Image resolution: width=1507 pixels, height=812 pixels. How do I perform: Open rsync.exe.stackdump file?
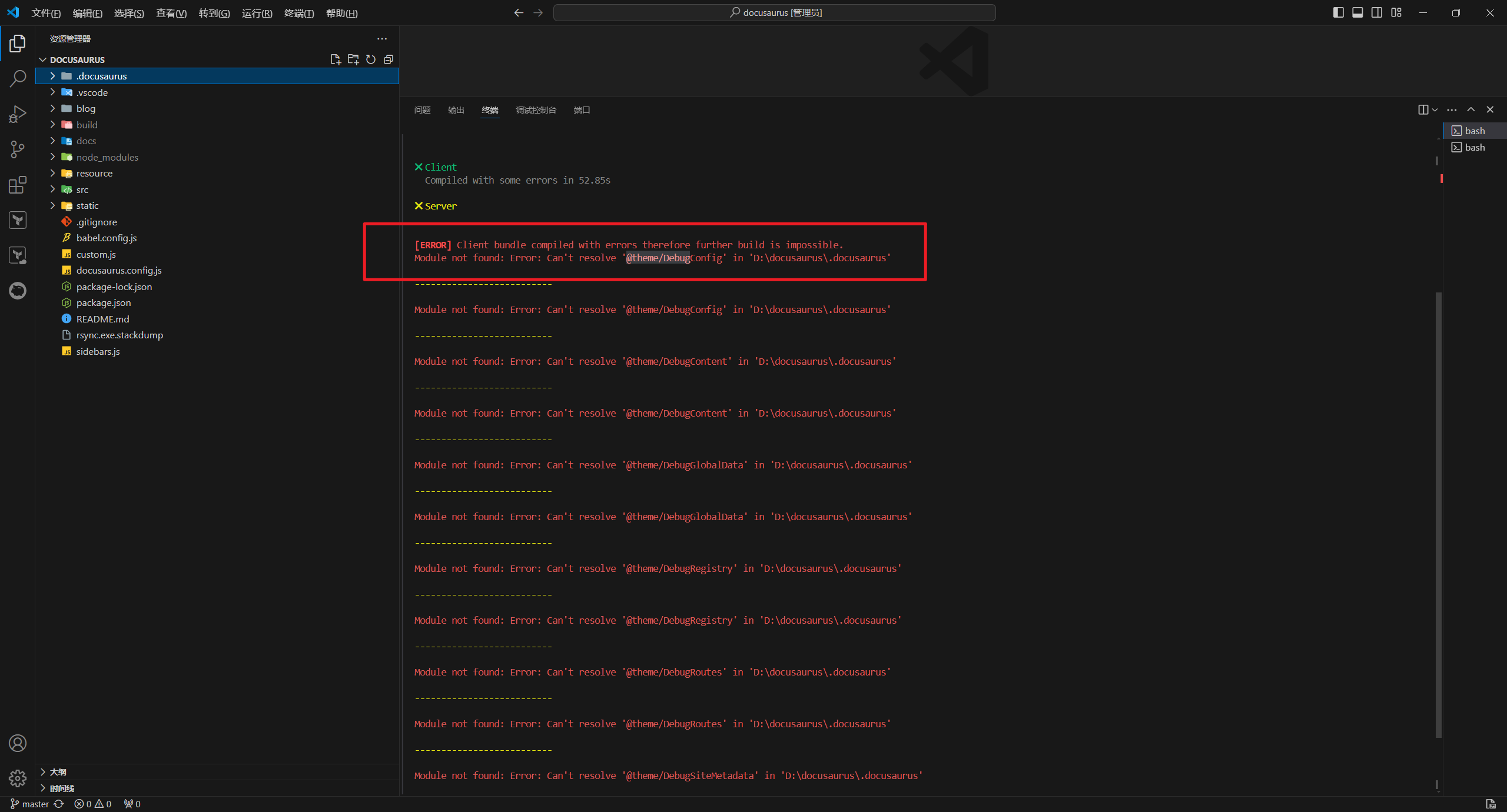(217, 335)
